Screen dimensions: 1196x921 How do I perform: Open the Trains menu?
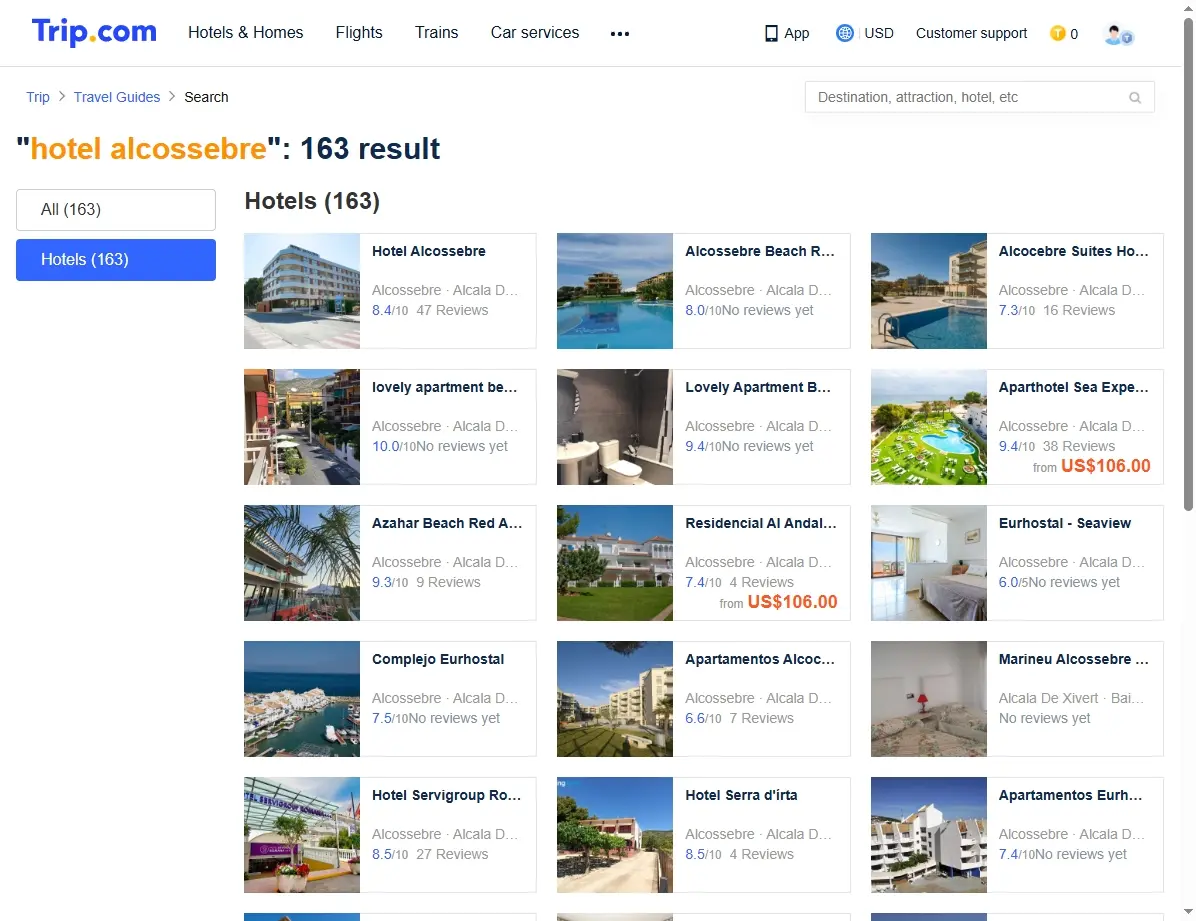(x=436, y=33)
